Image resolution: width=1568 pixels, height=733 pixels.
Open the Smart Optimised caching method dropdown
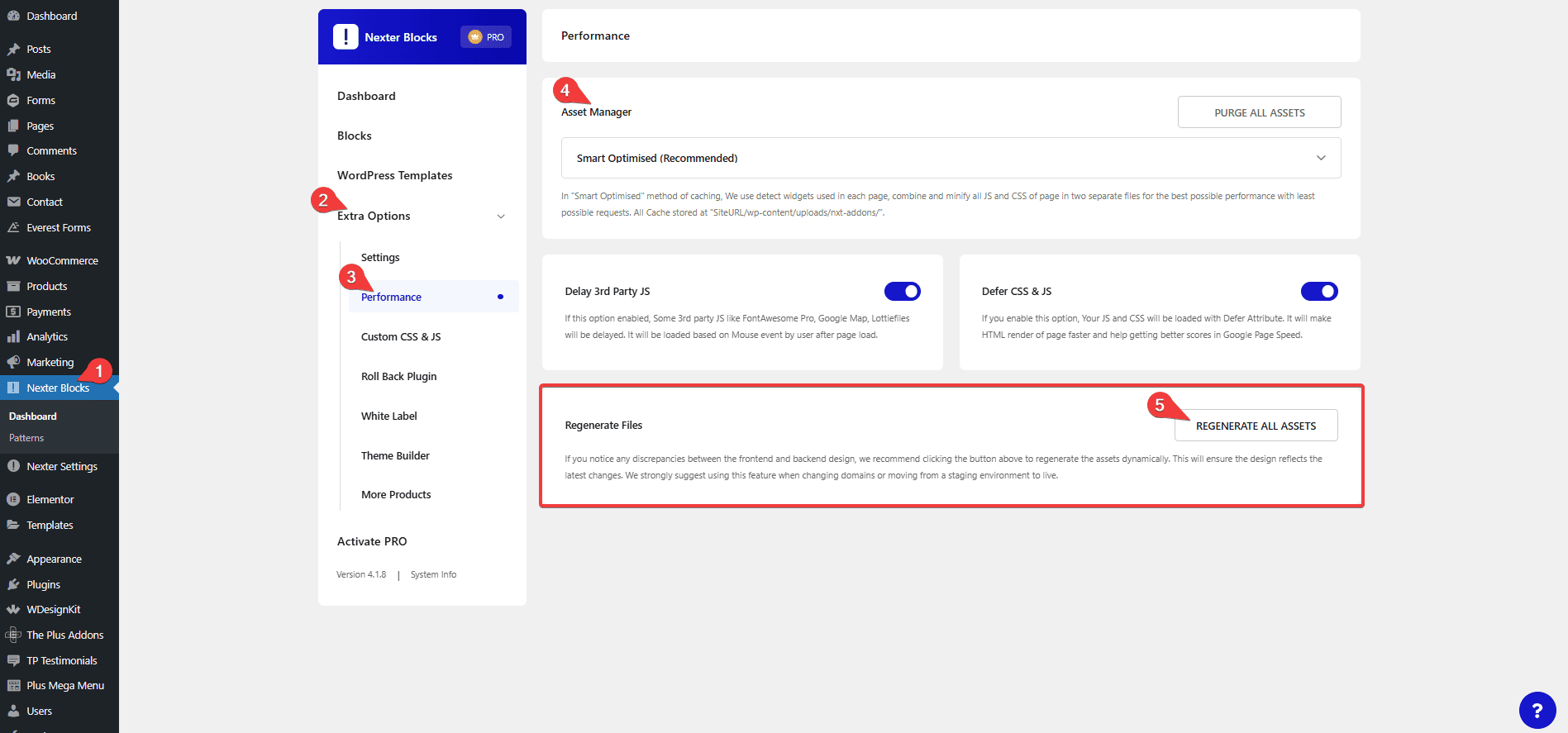click(951, 158)
